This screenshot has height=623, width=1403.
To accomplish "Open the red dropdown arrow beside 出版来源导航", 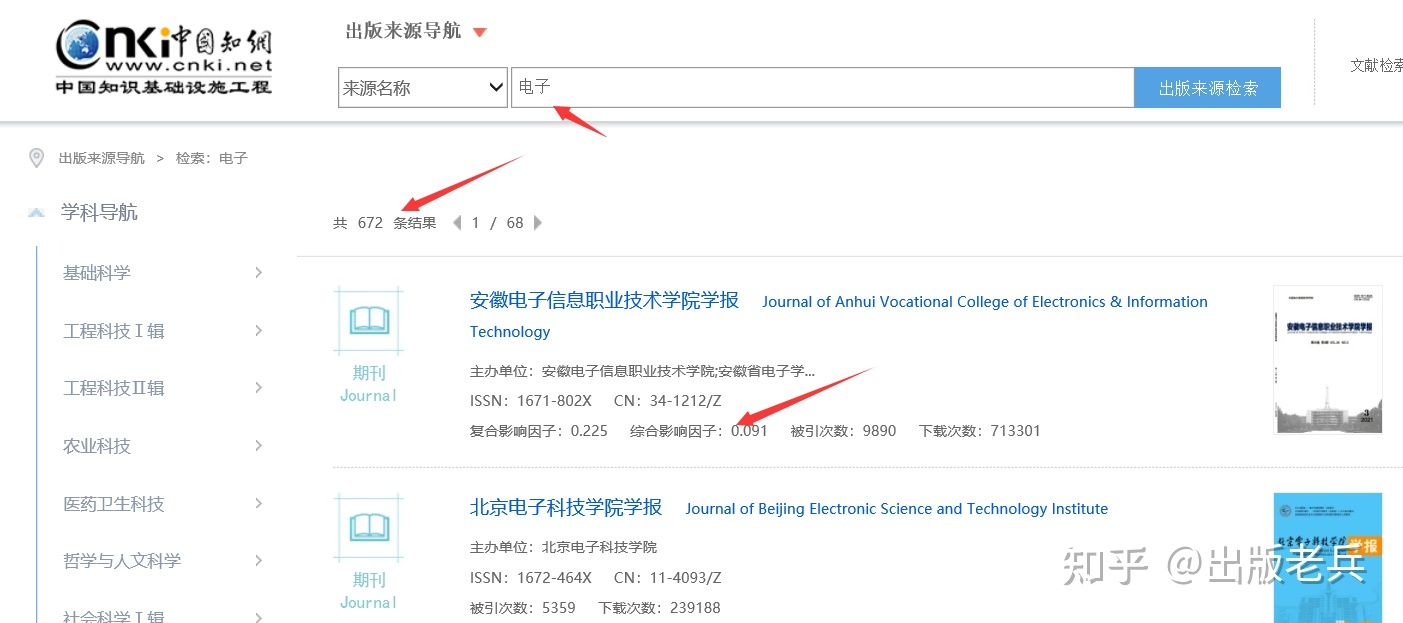I will tap(480, 31).
